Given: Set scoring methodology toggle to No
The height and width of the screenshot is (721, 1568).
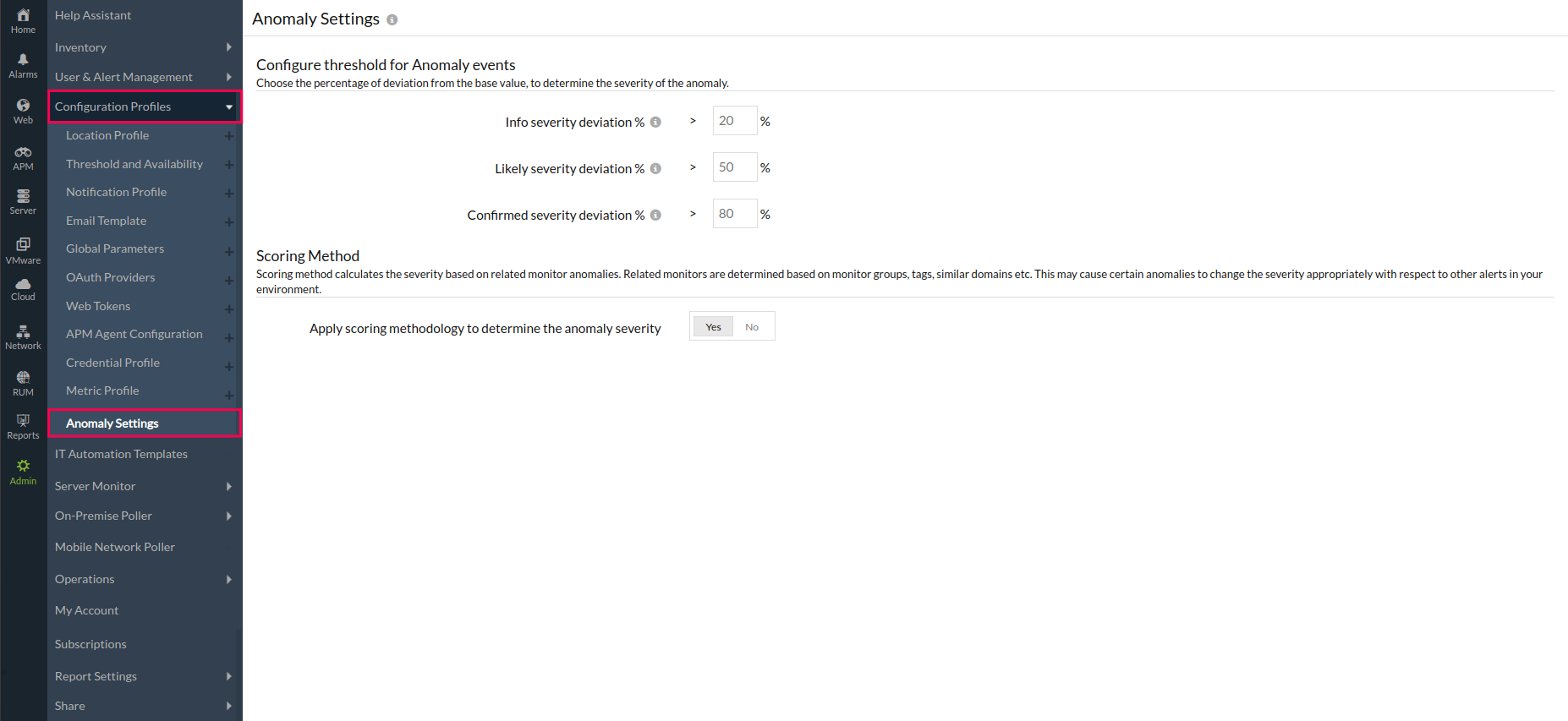Looking at the screenshot, I should click(x=752, y=327).
